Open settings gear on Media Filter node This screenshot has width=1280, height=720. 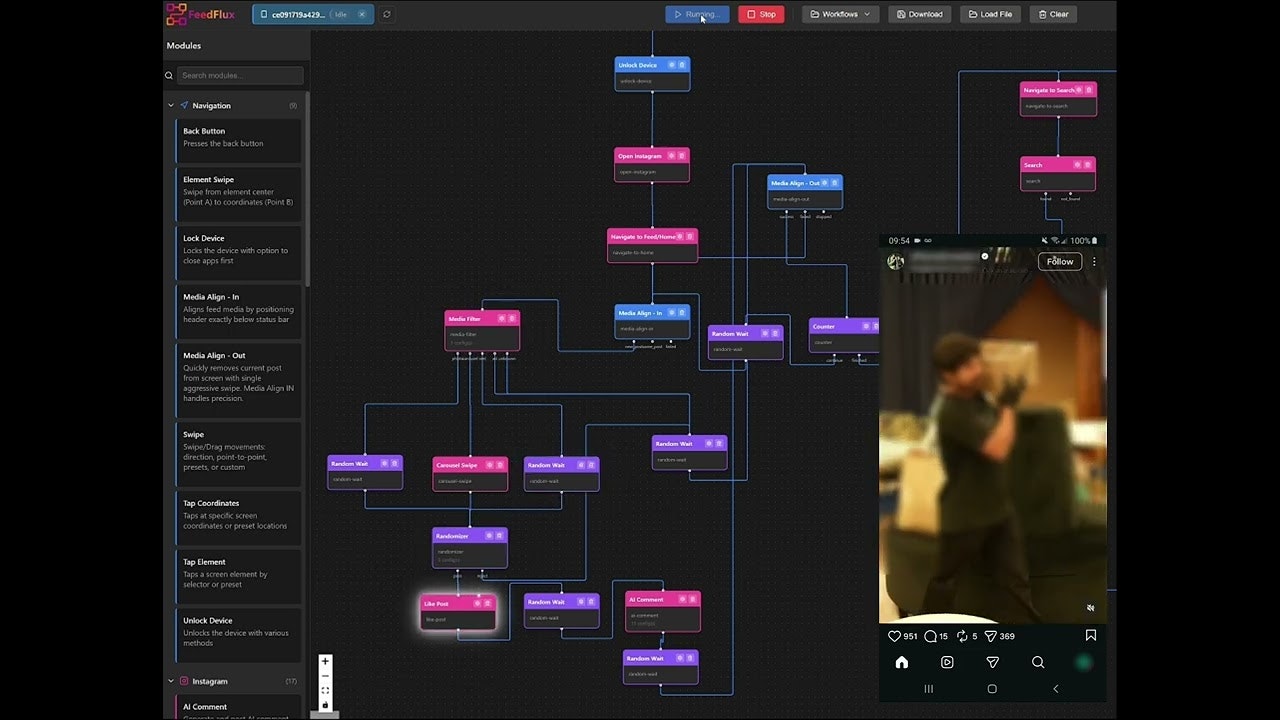[502, 319]
